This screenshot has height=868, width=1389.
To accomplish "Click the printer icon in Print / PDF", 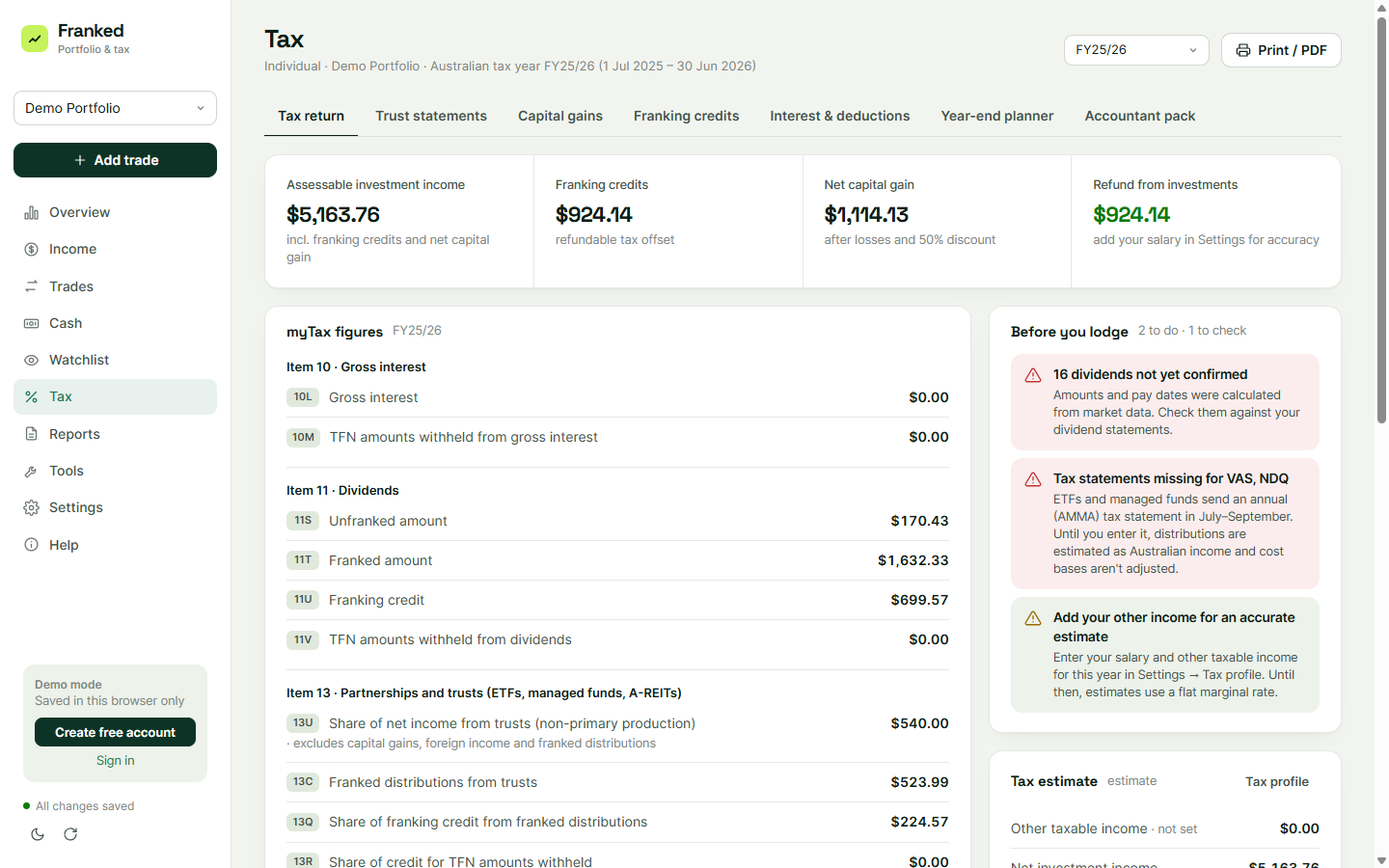I will click(x=1243, y=50).
